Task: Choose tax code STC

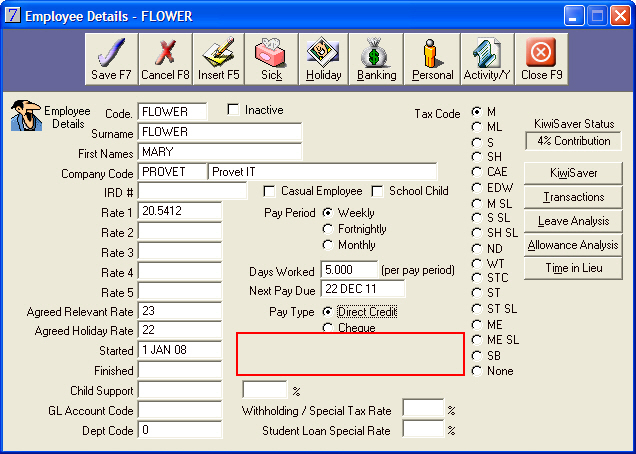Action: pyautogui.click(x=477, y=278)
